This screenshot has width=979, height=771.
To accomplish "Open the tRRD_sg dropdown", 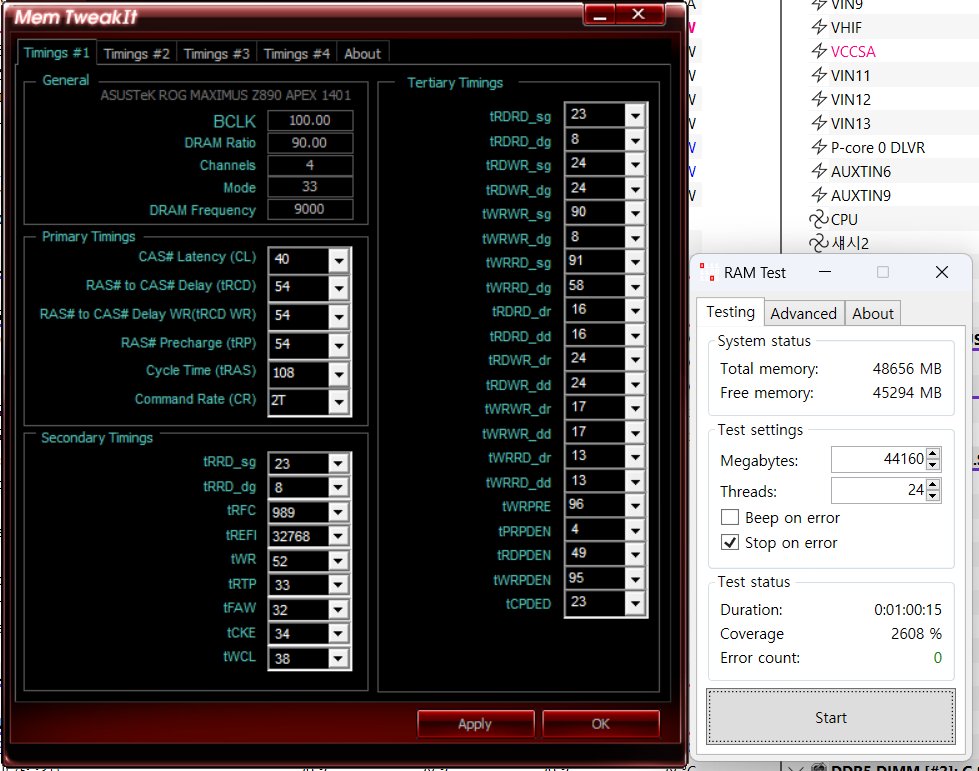I will pyautogui.click(x=338, y=463).
